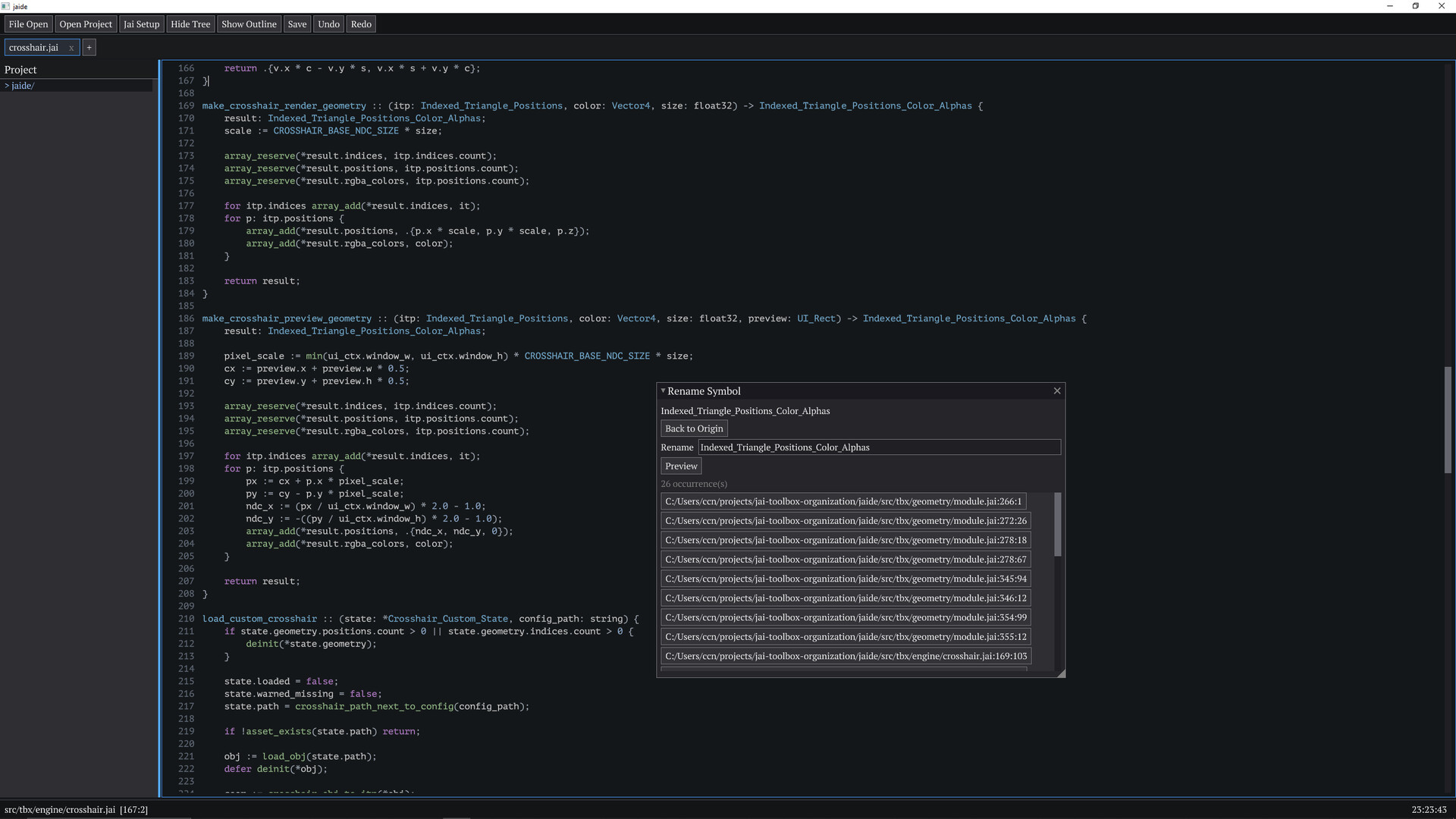Open occurrence module.jai:266:1
Viewport: 1456px width, 819px height.
tap(843, 501)
